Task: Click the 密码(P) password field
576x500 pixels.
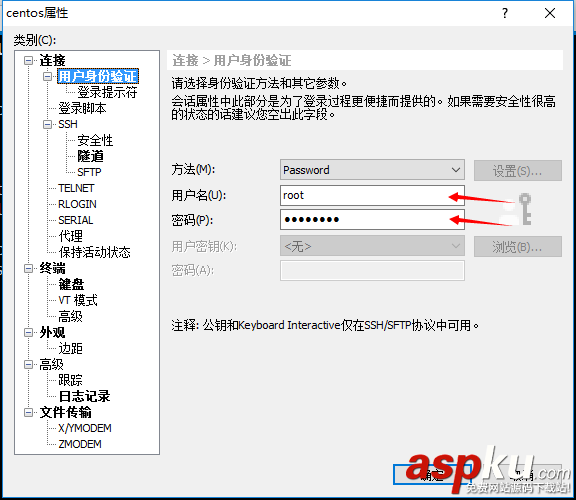Action: pyautogui.click(x=372, y=220)
